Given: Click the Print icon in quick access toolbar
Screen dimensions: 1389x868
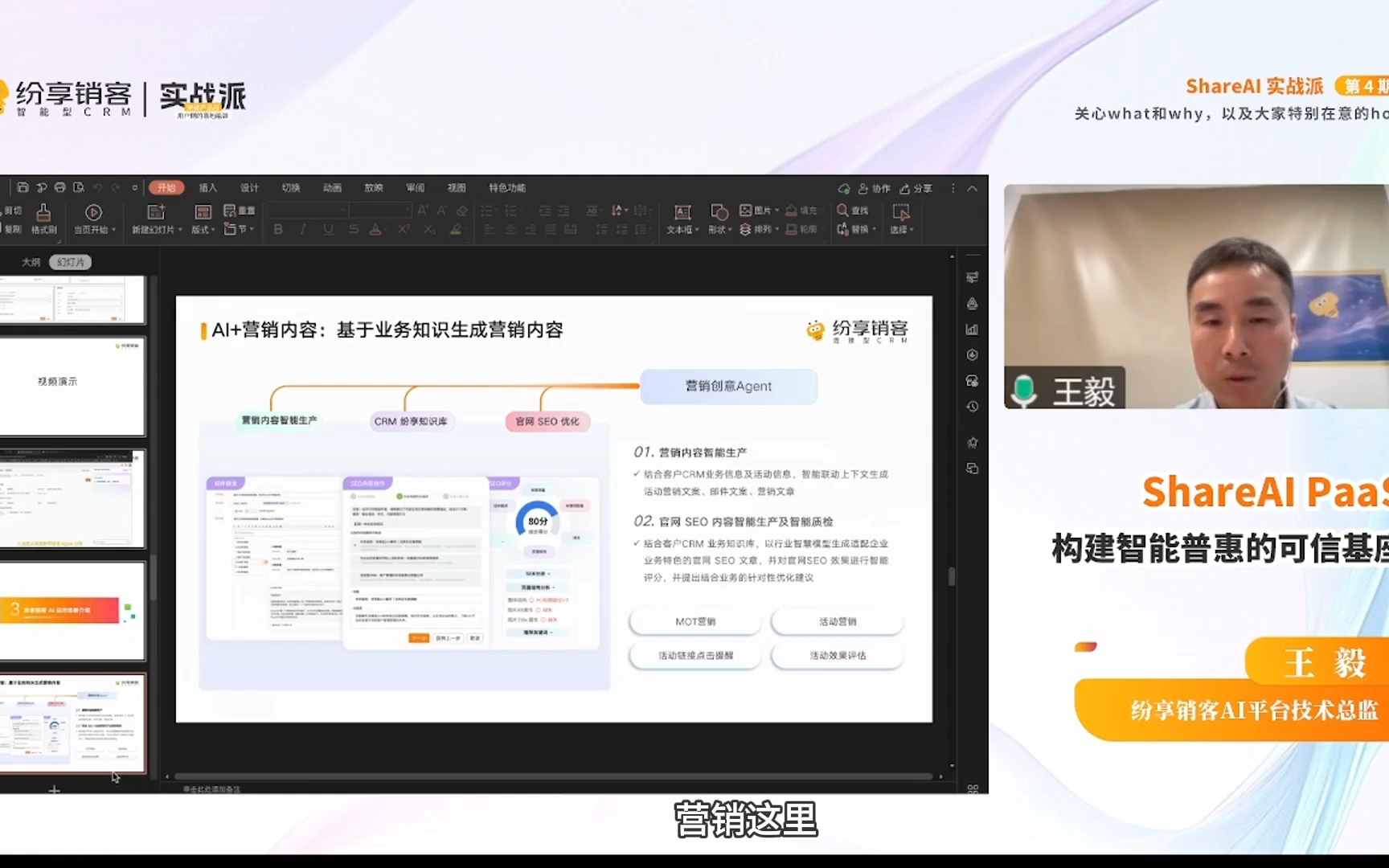Looking at the screenshot, I should [59, 187].
